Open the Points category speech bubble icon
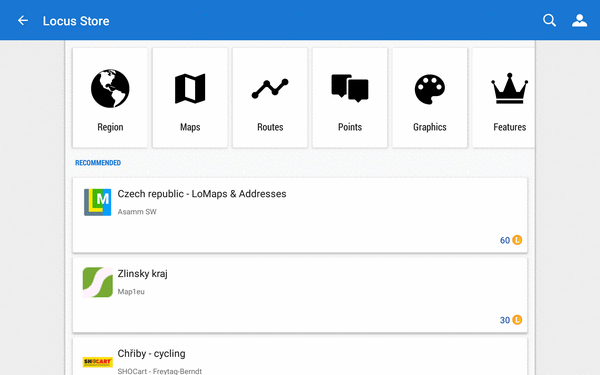The image size is (600, 375). 350,88
